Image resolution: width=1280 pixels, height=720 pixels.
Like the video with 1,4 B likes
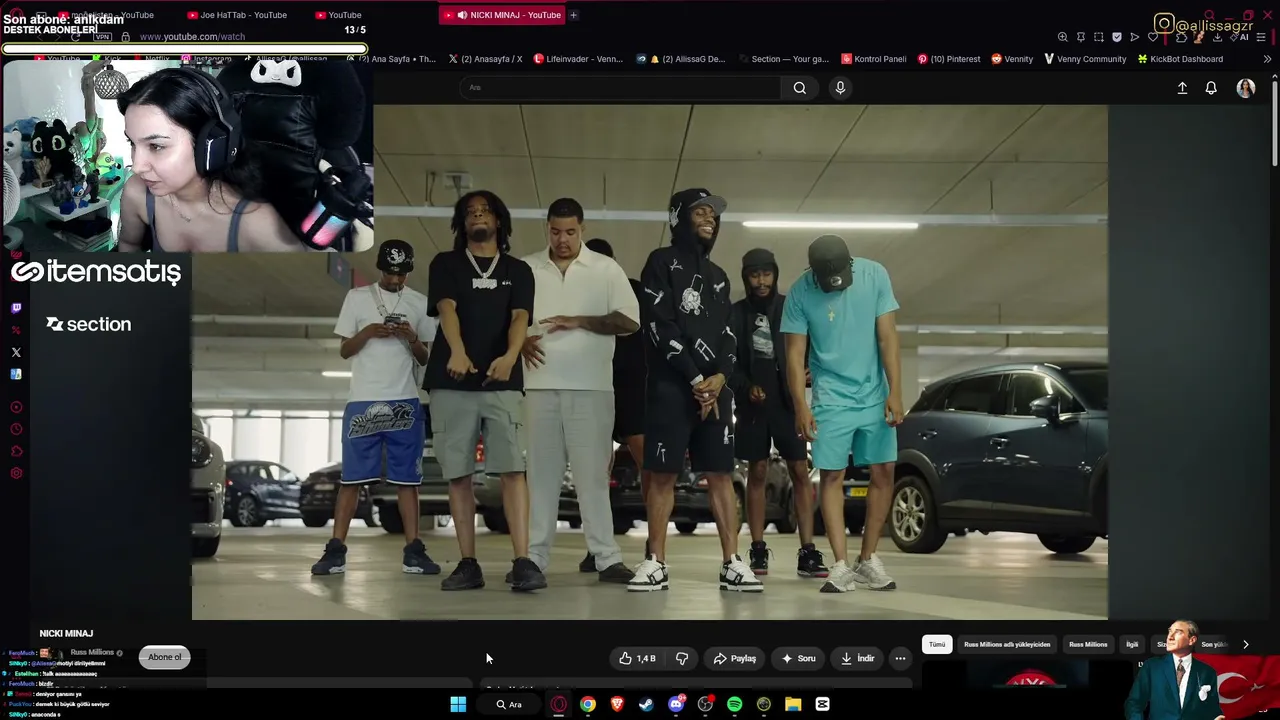click(x=638, y=658)
